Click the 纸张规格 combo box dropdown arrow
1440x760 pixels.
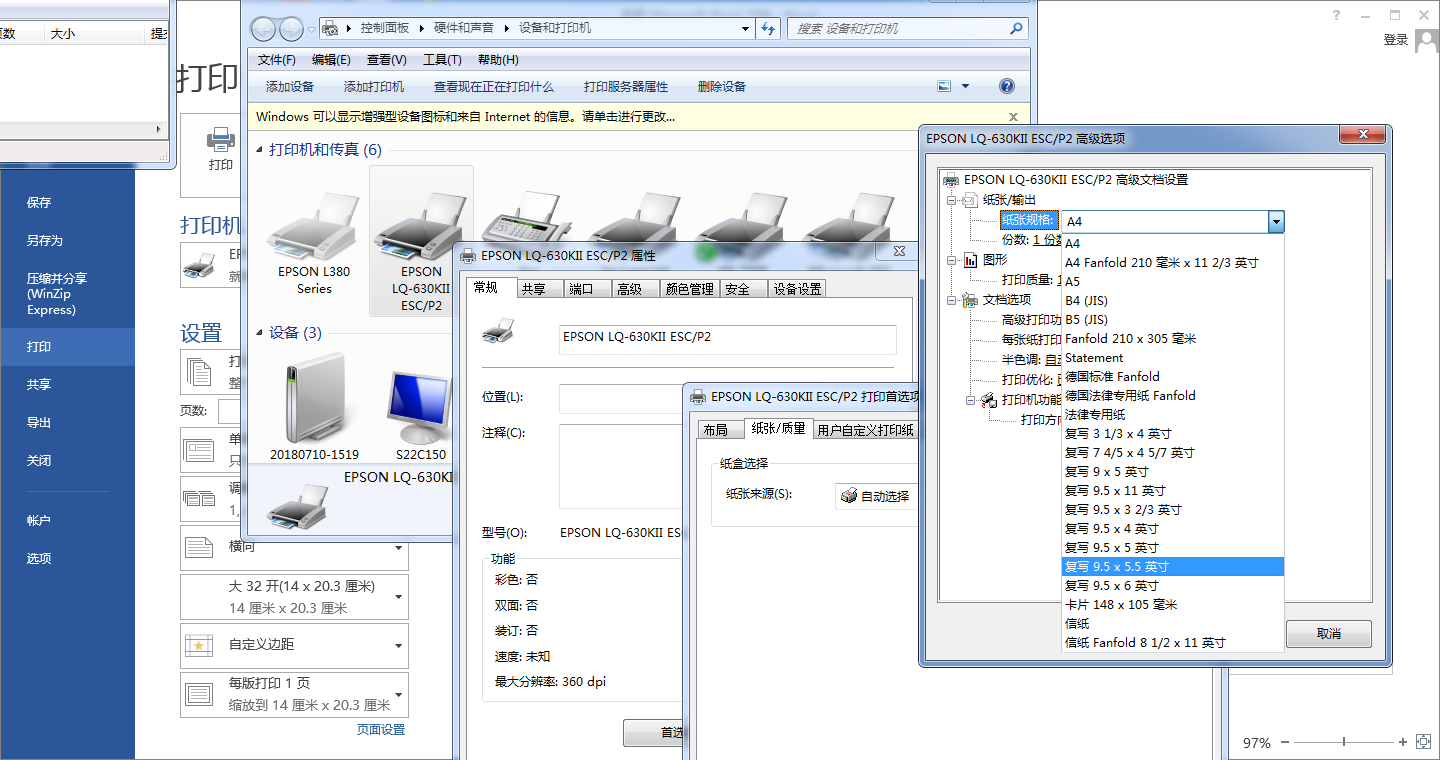pos(1276,222)
